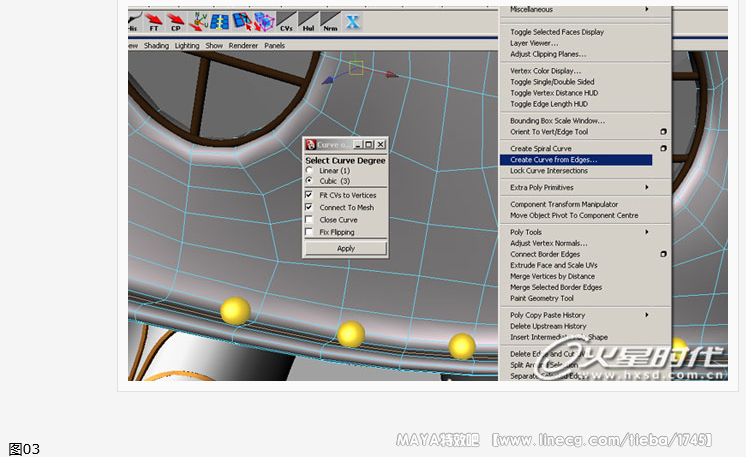
Task: Click the Curve options dialog title icon
Action: click(311, 145)
